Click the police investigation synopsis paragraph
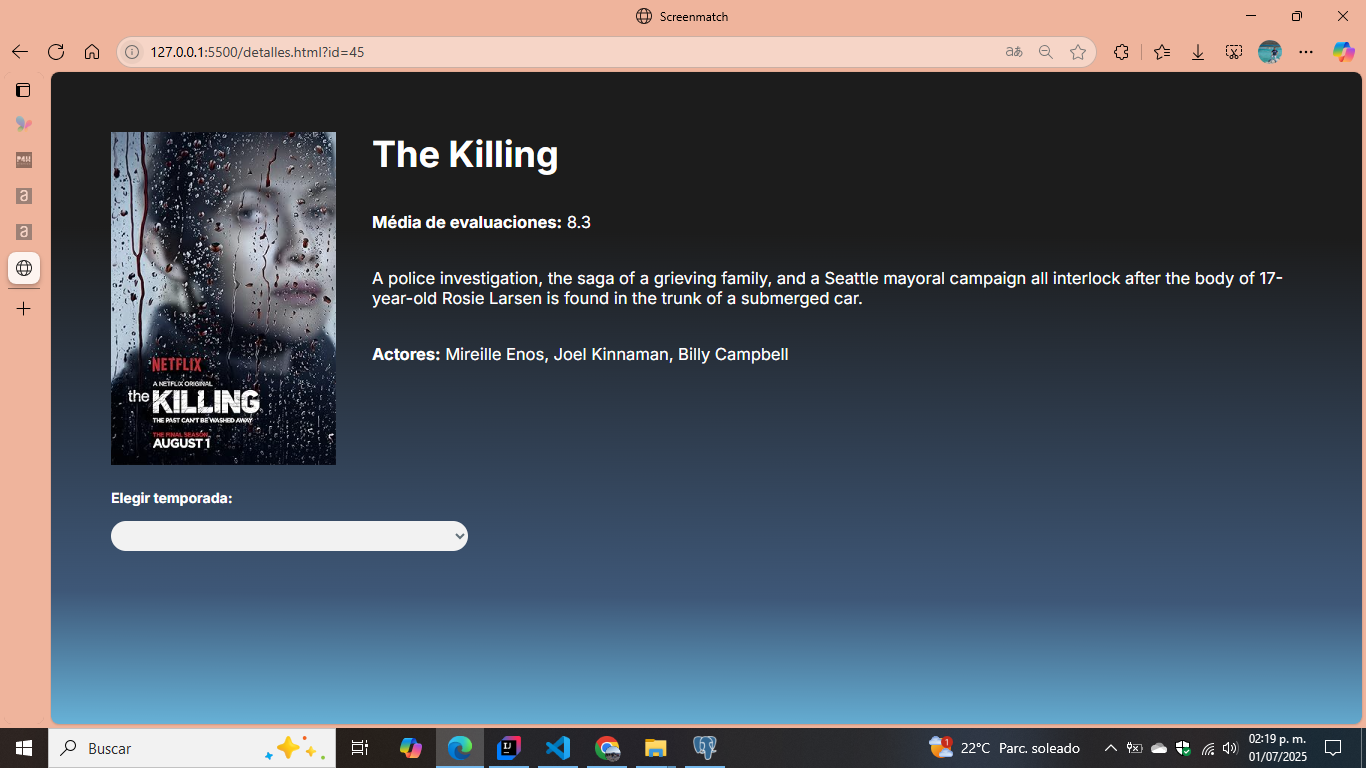The height and width of the screenshot is (768, 1366). coord(828,288)
